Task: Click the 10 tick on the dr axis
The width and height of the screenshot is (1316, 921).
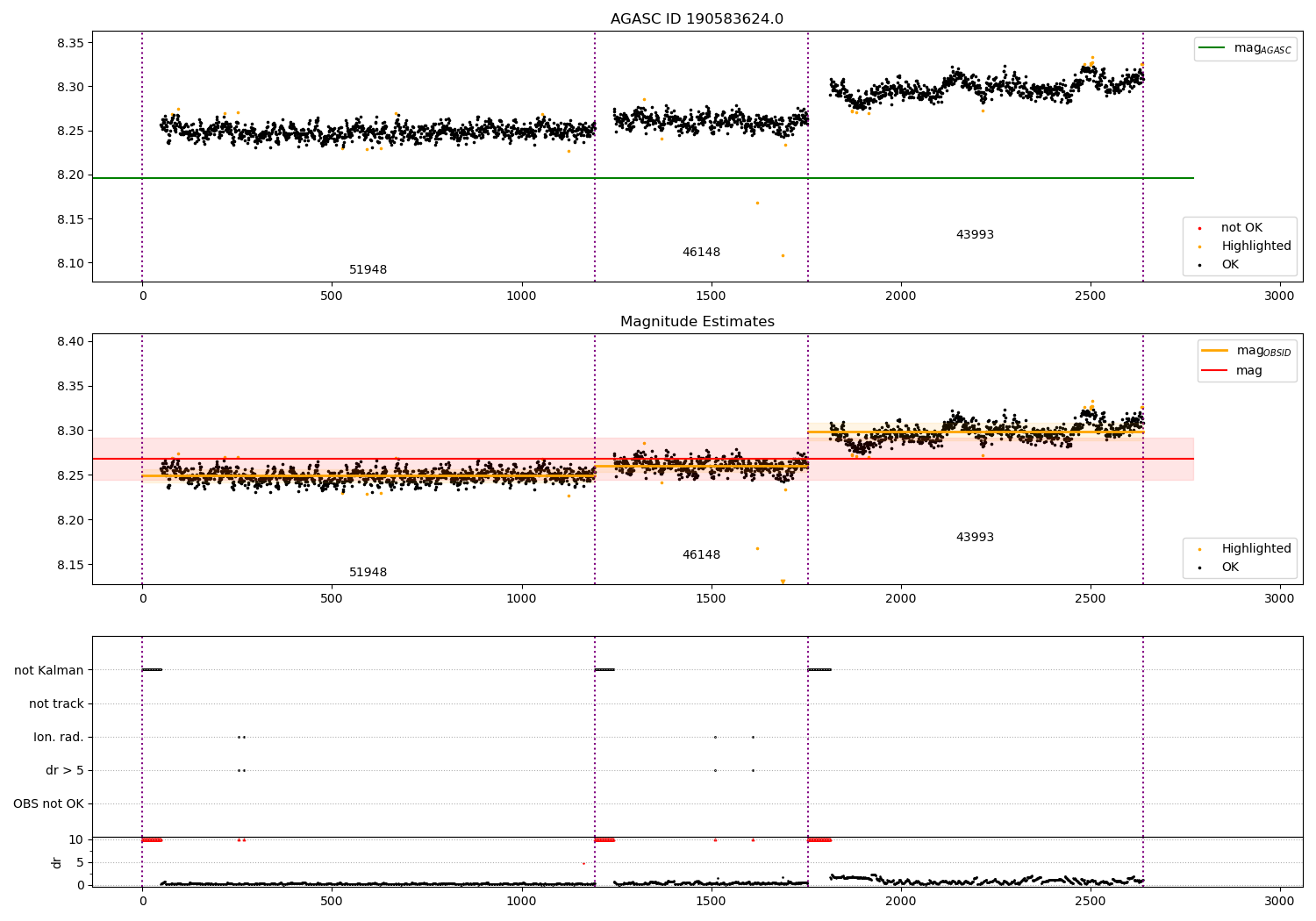Action: tap(76, 840)
